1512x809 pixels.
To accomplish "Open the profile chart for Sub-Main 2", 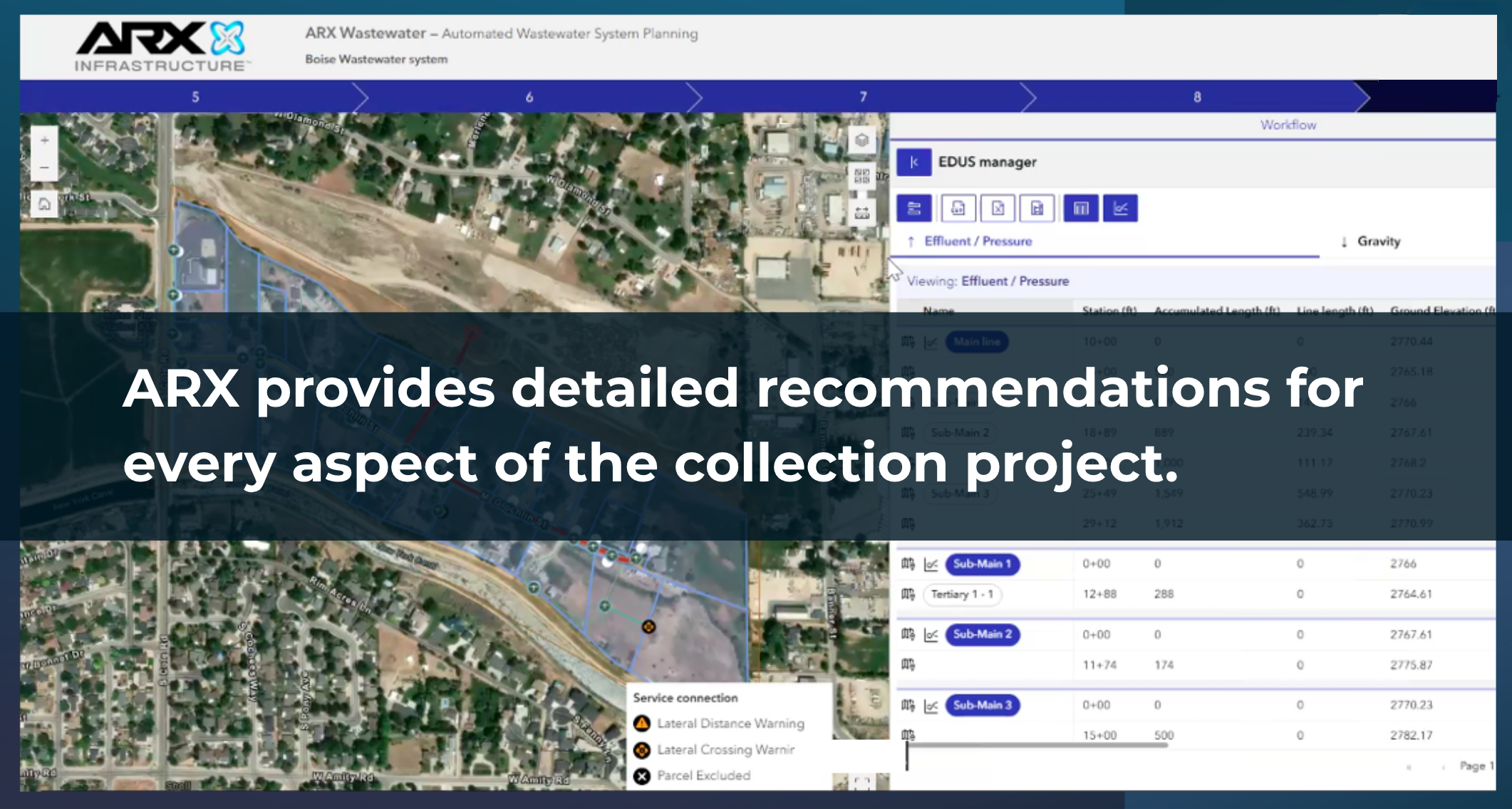I will [x=931, y=635].
